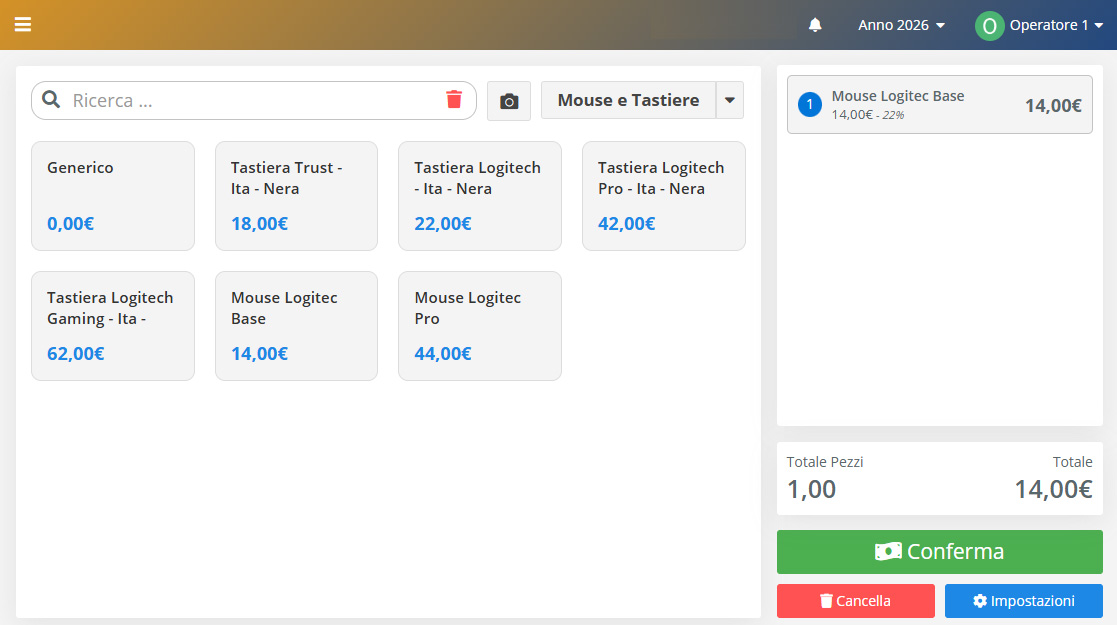Click the green Operatore avatar circle
The width and height of the screenshot is (1117, 625).
click(x=989, y=26)
